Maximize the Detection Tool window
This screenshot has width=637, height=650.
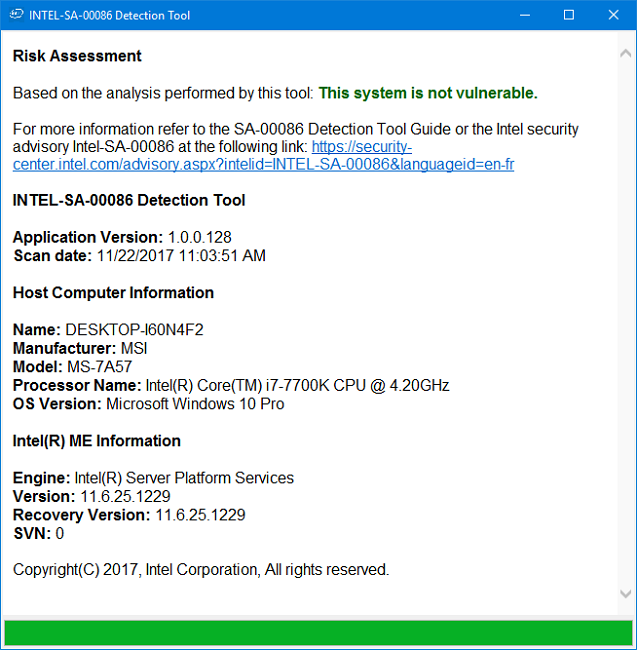569,15
